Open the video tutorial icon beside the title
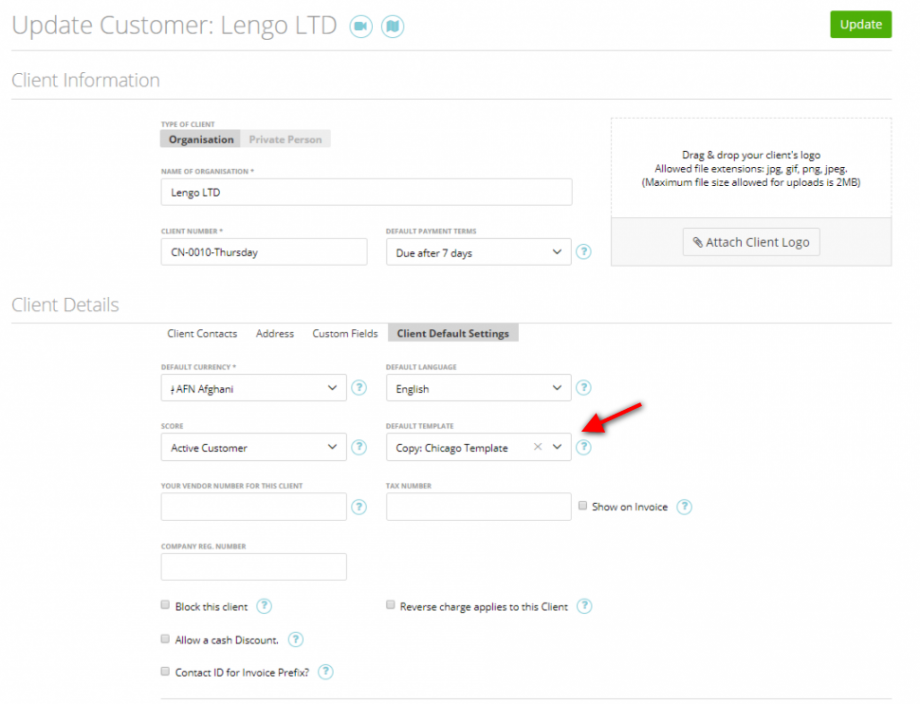Viewport: 920px width, 704px height. pos(360,26)
